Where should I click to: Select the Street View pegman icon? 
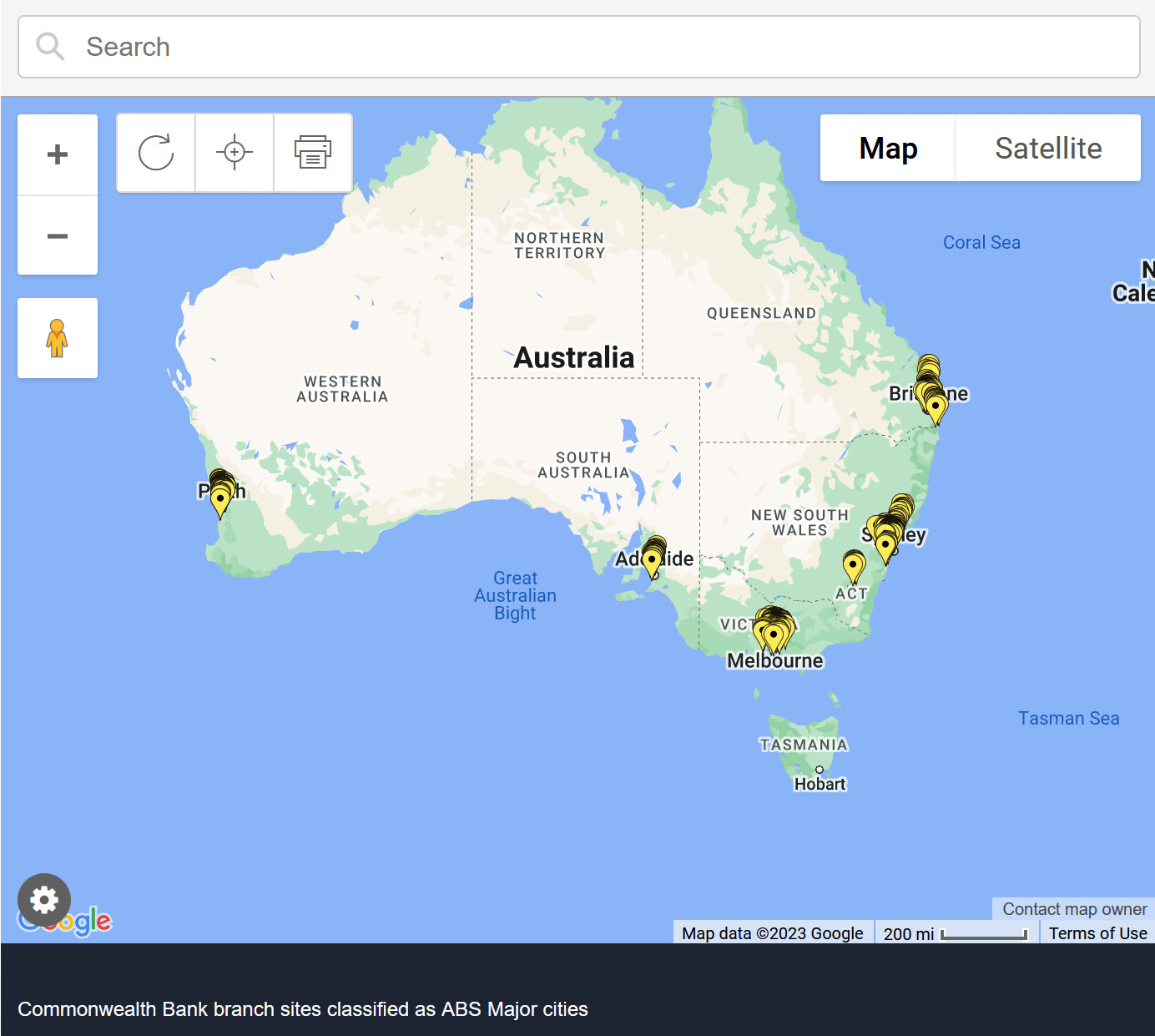[58, 338]
